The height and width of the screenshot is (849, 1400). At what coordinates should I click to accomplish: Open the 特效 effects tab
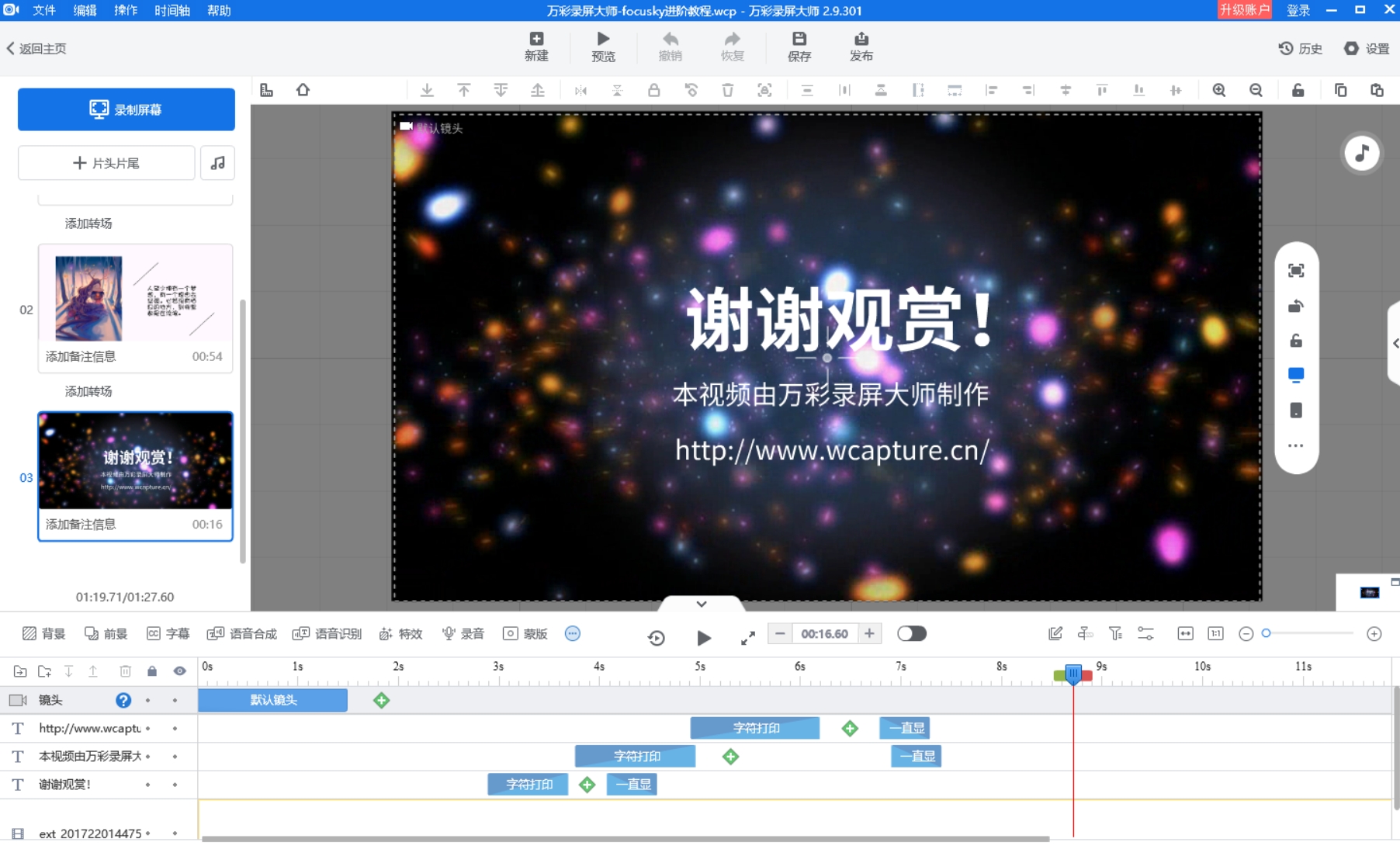coord(400,634)
